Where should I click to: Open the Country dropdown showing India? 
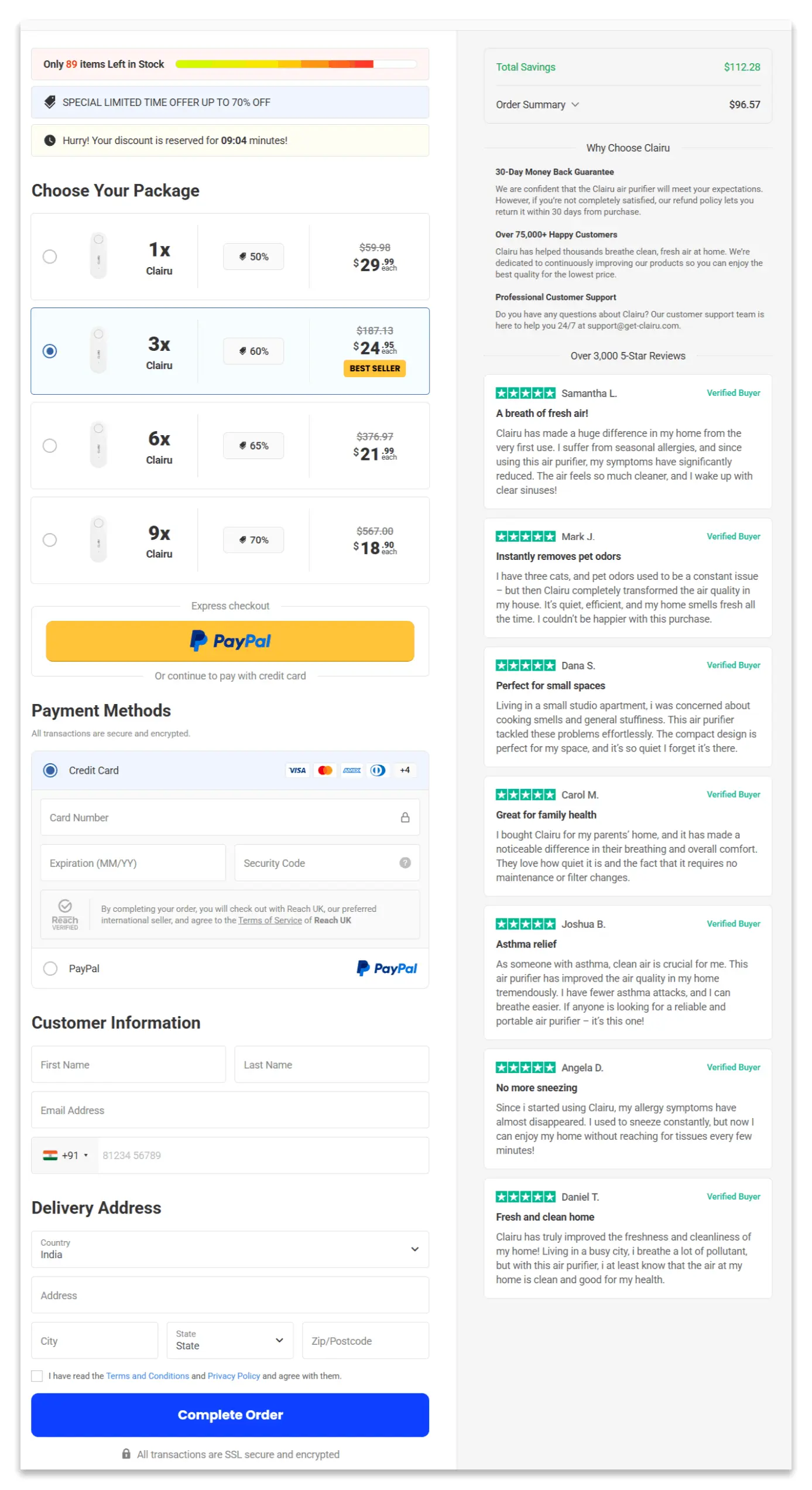[230, 1249]
